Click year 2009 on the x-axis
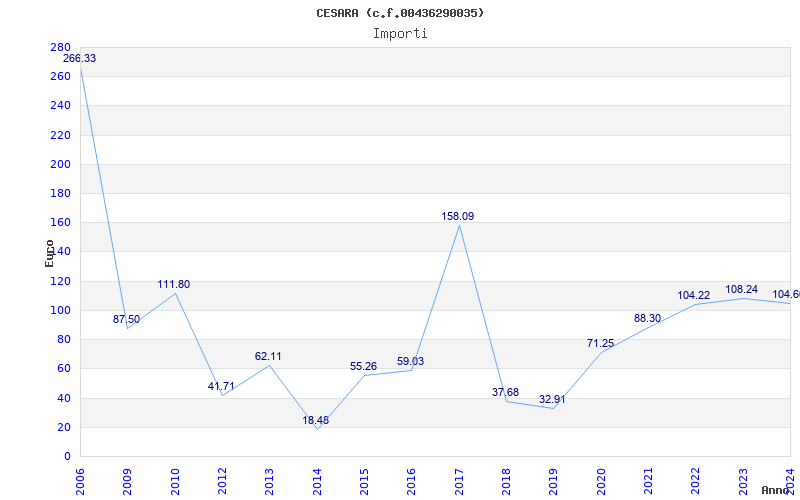 127,482
